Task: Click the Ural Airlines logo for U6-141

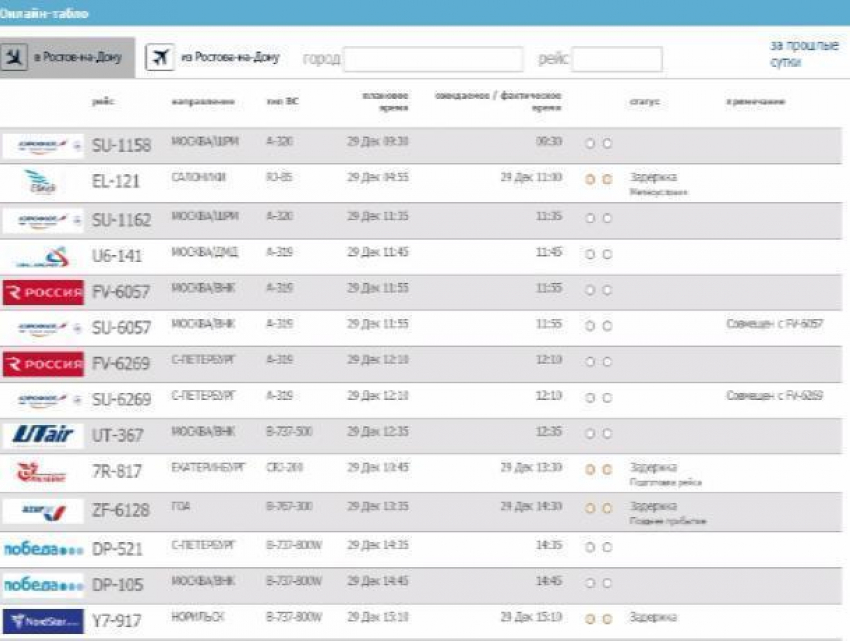Action: (x=43, y=255)
